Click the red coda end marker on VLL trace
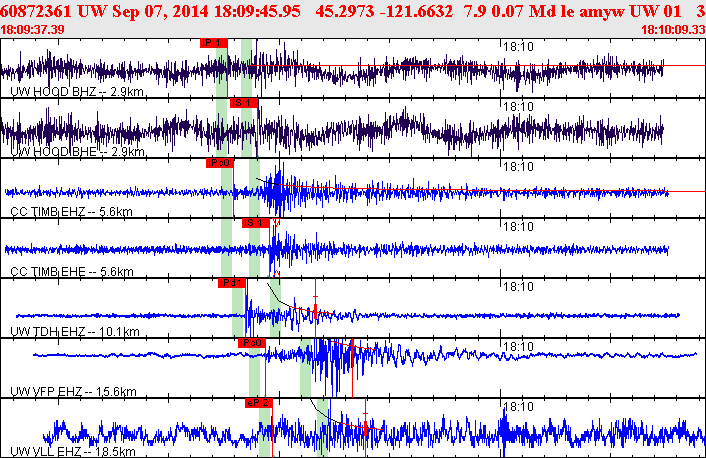Screen dimensions: 706x458 pyautogui.click(x=366, y=428)
